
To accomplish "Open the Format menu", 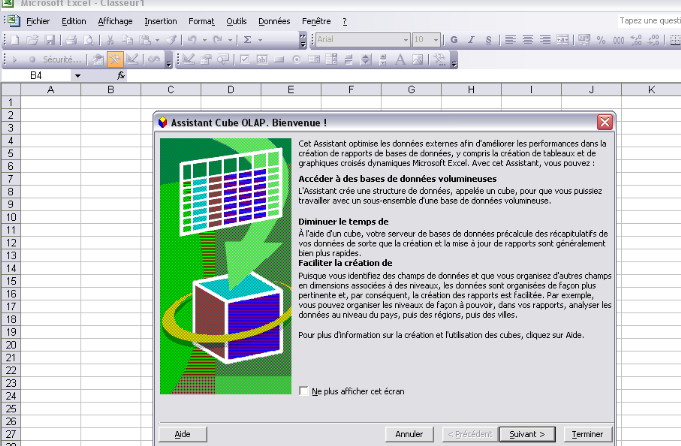I will [201, 21].
